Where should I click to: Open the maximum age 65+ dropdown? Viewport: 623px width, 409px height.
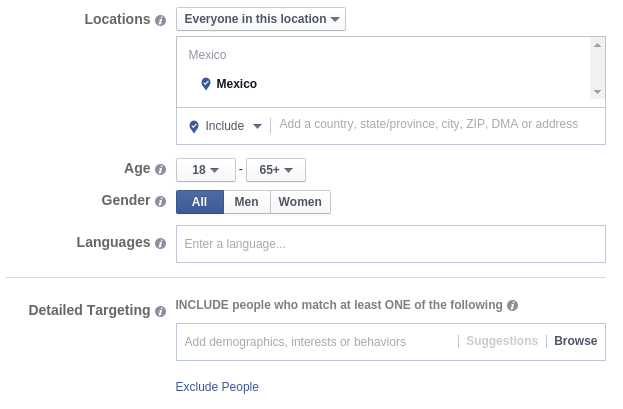(x=276, y=170)
